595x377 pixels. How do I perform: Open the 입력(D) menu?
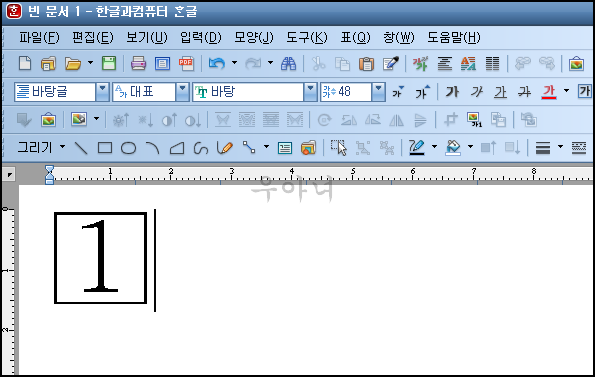[201, 37]
